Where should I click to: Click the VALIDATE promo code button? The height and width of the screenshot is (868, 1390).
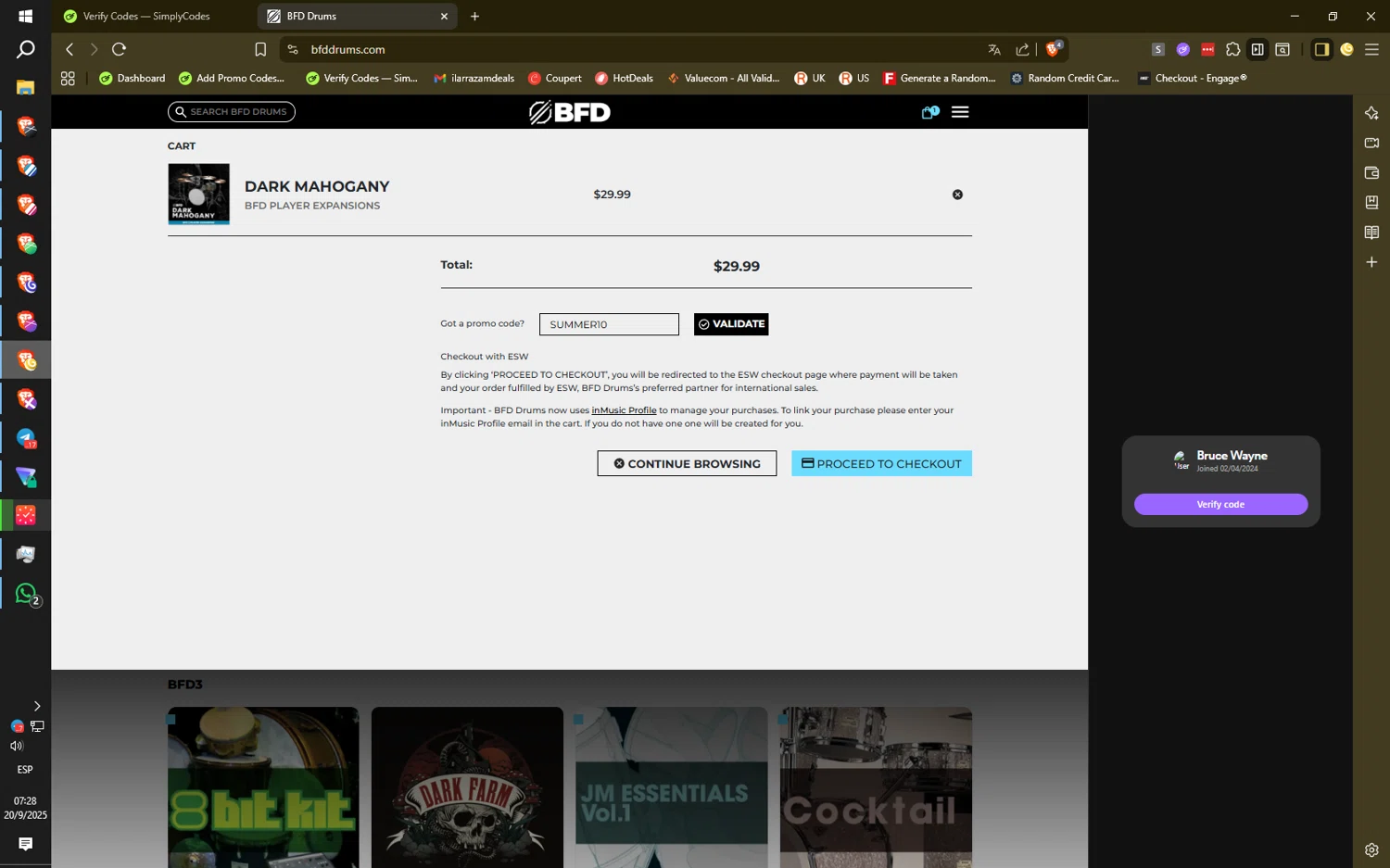click(x=731, y=324)
